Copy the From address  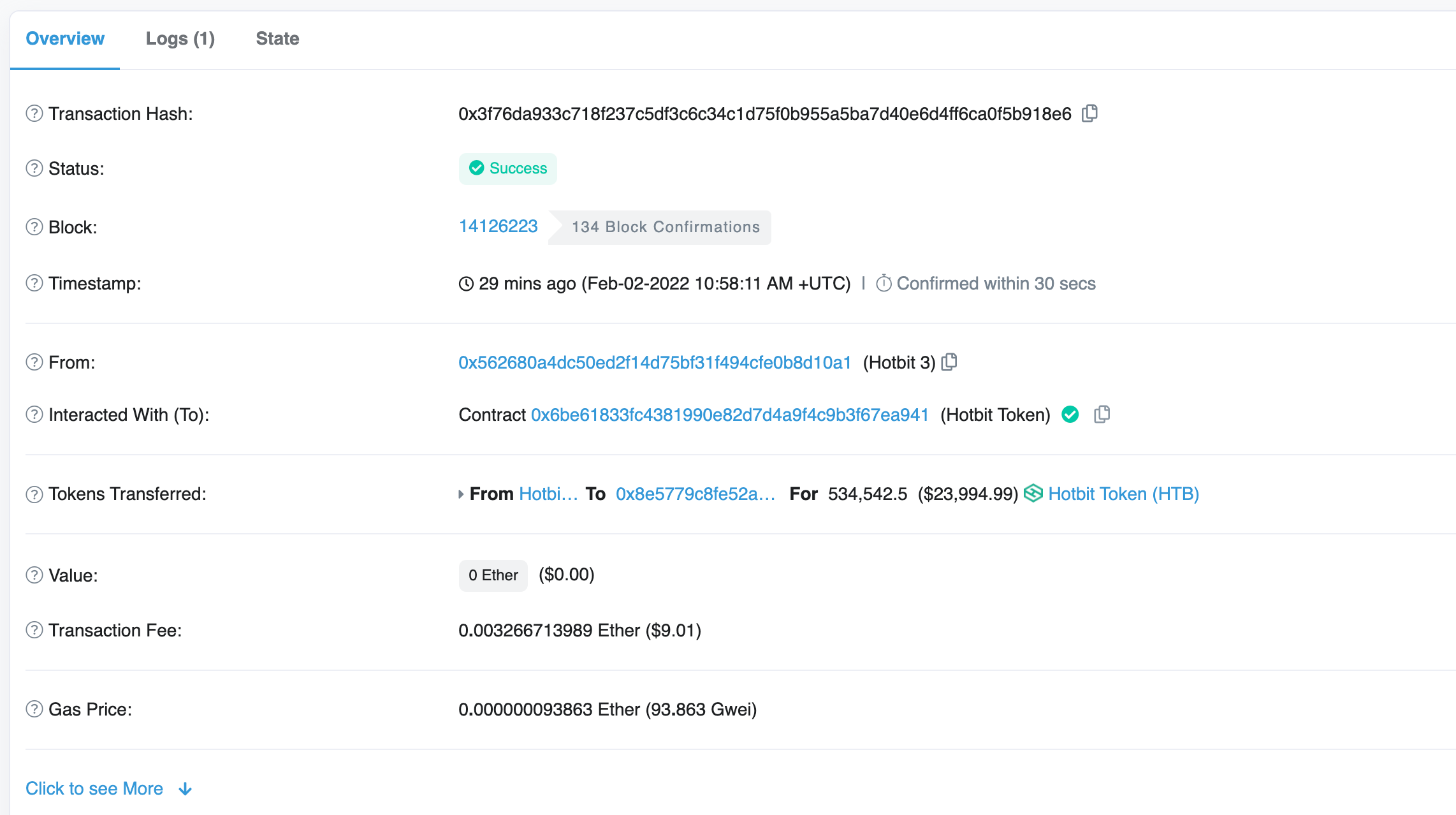click(949, 362)
